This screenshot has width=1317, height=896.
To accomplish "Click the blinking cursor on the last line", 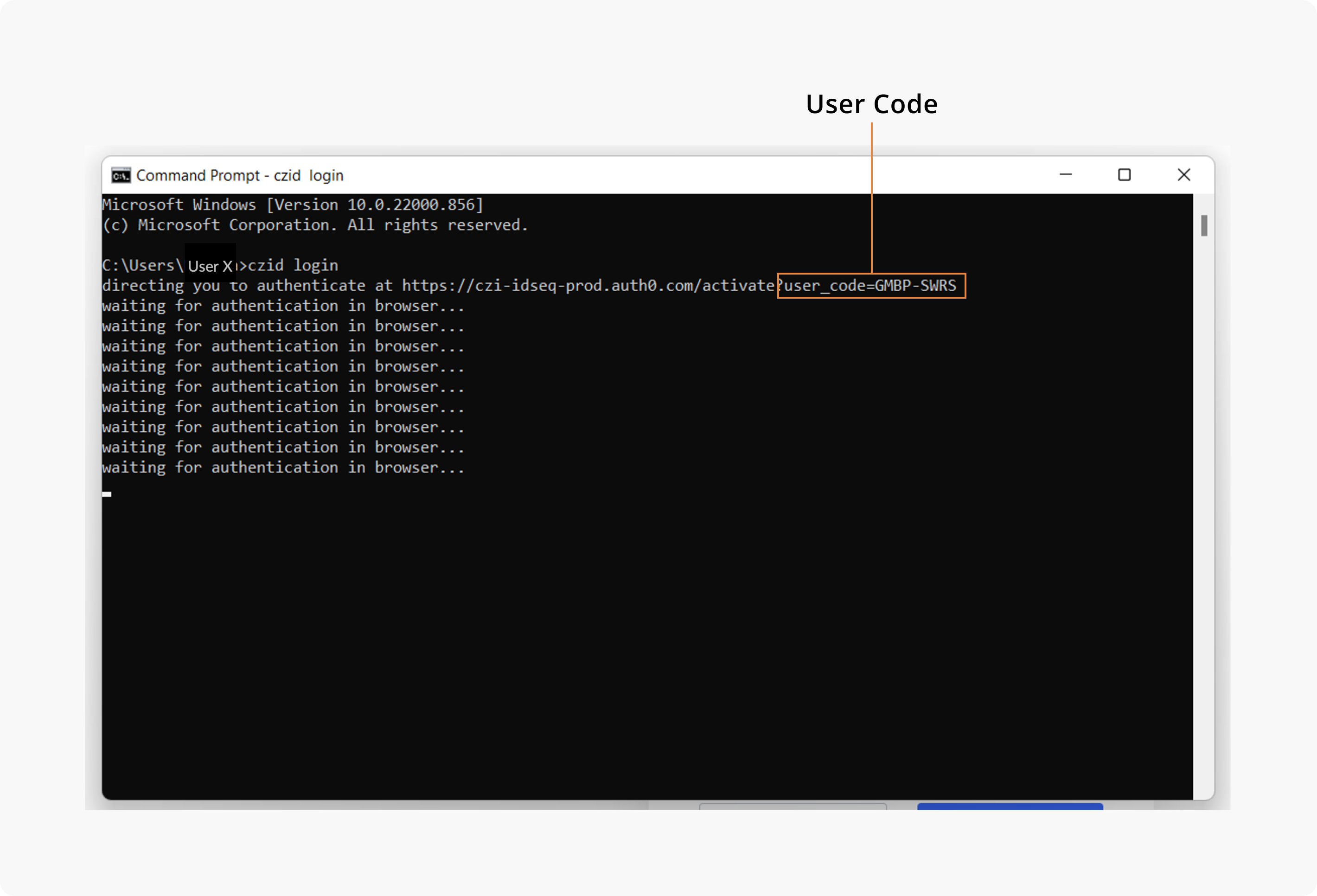I will click(107, 494).
